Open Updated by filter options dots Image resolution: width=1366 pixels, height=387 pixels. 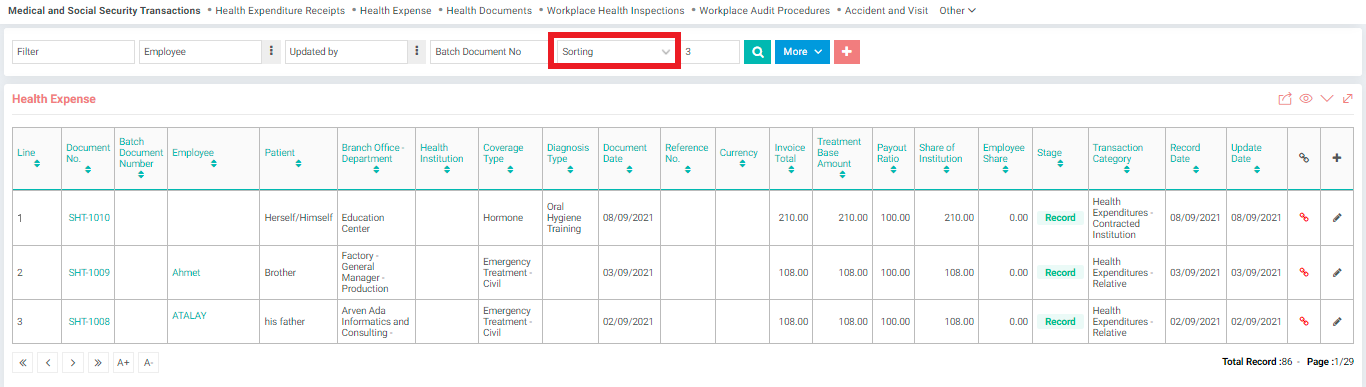(x=416, y=52)
